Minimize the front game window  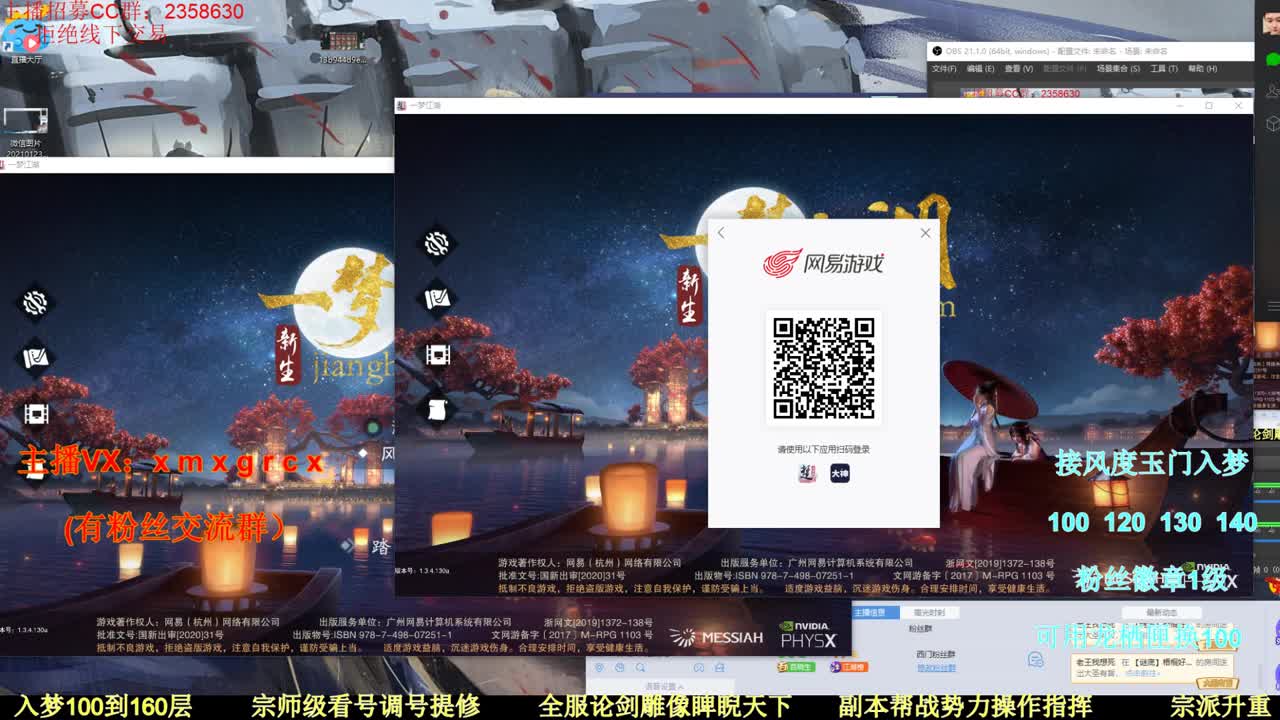pyautogui.click(x=1180, y=105)
